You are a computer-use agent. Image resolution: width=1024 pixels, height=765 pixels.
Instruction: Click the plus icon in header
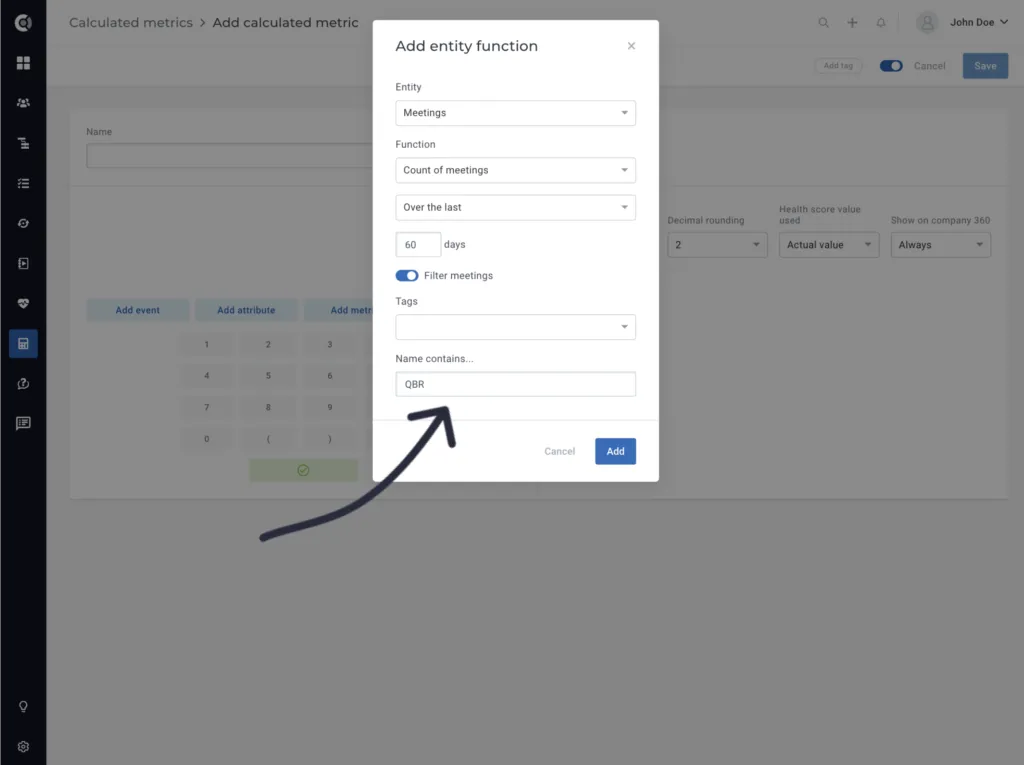852,23
